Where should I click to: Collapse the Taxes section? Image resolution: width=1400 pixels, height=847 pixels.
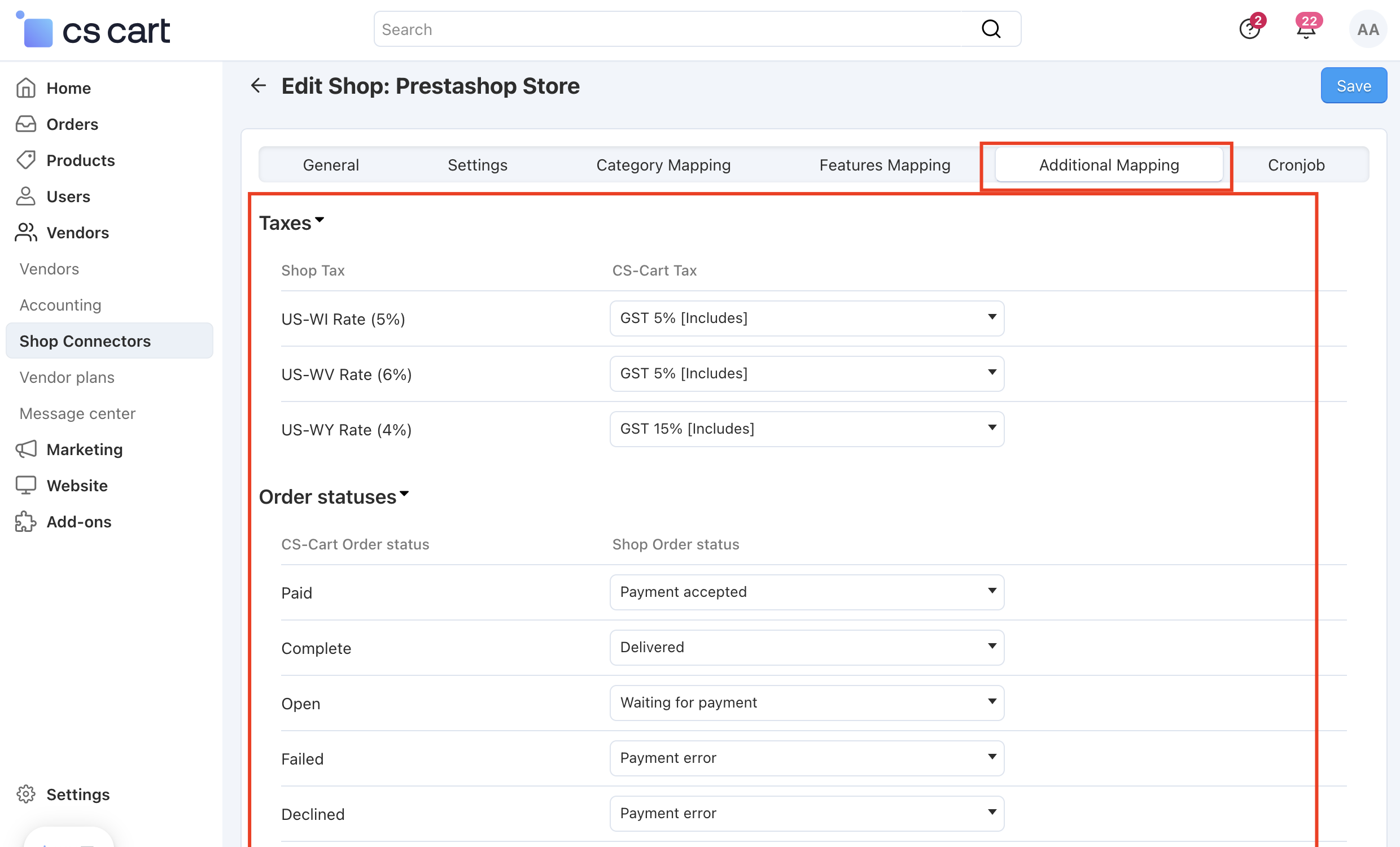coord(291,223)
